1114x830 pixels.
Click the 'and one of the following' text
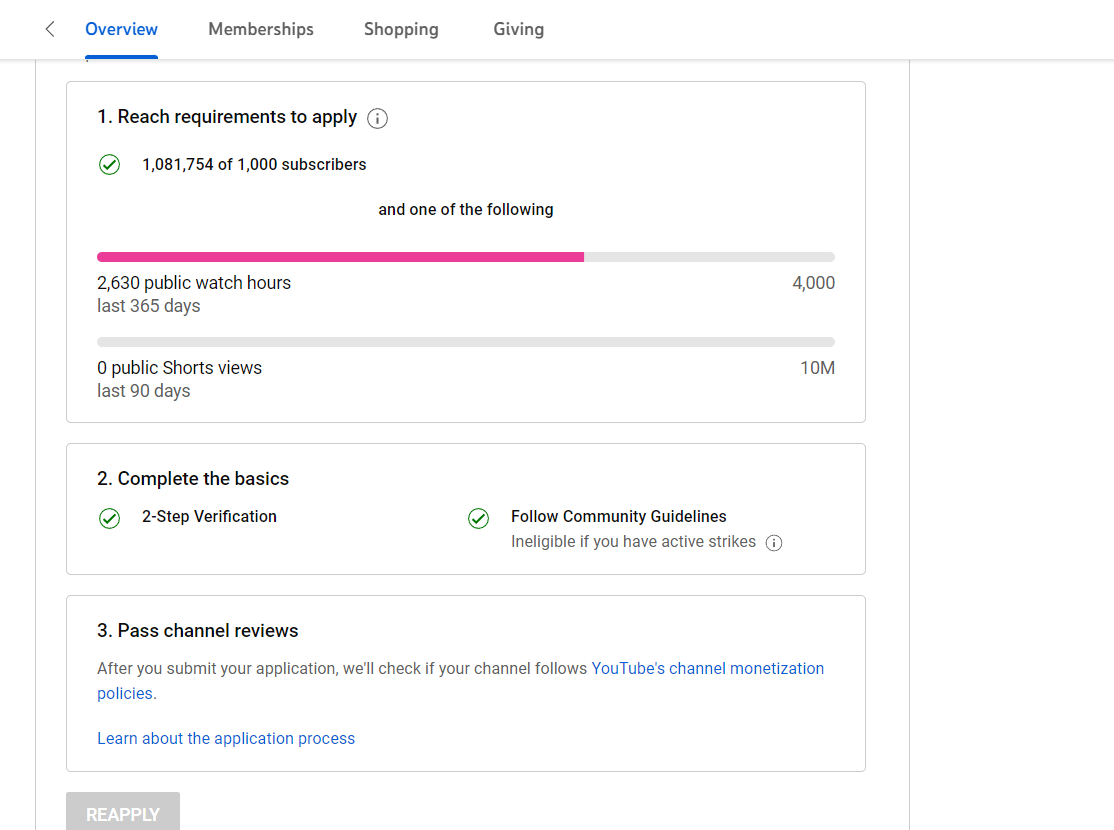(x=466, y=210)
